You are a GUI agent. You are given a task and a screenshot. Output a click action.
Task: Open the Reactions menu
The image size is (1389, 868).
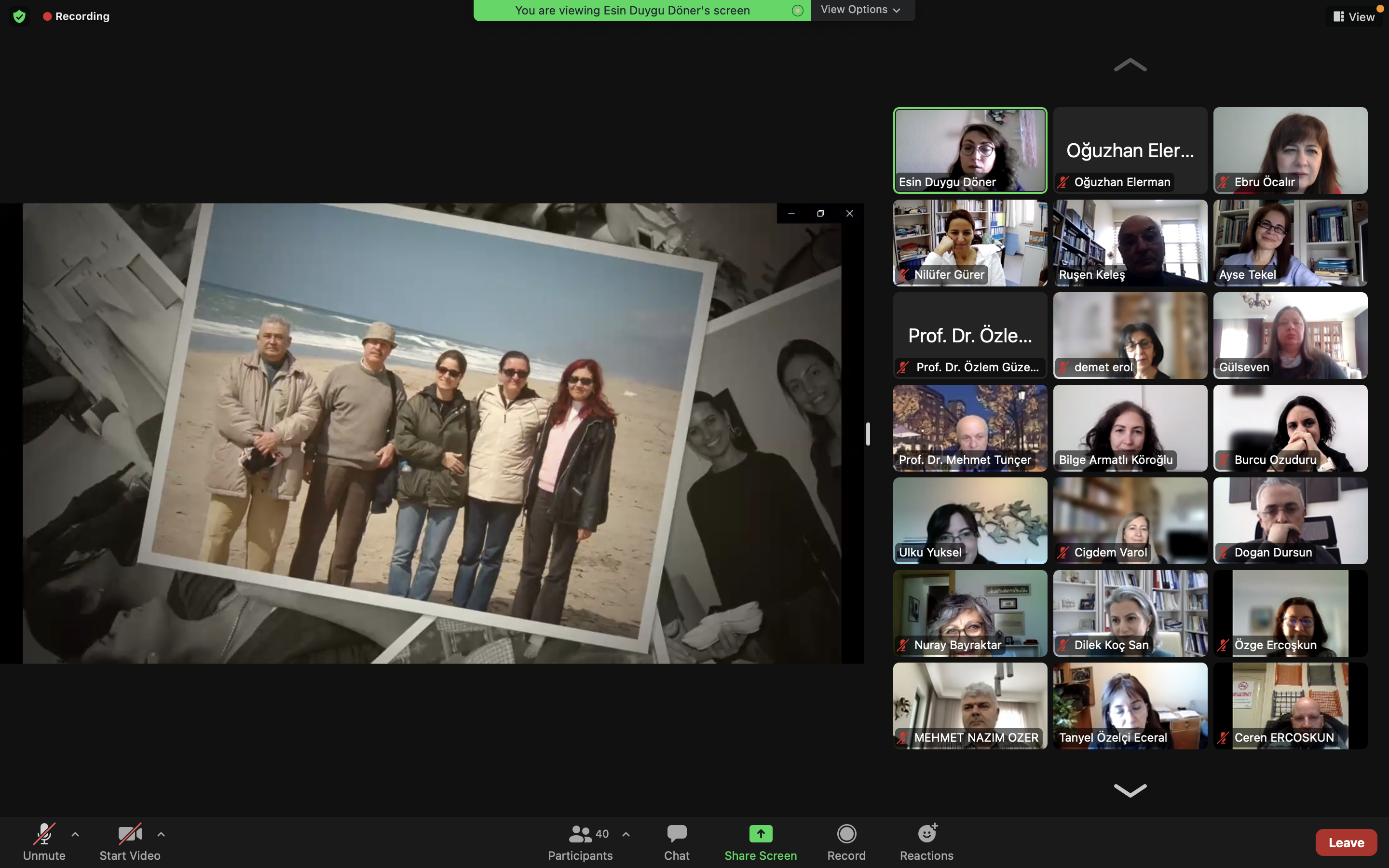pyautogui.click(x=926, y=842)
